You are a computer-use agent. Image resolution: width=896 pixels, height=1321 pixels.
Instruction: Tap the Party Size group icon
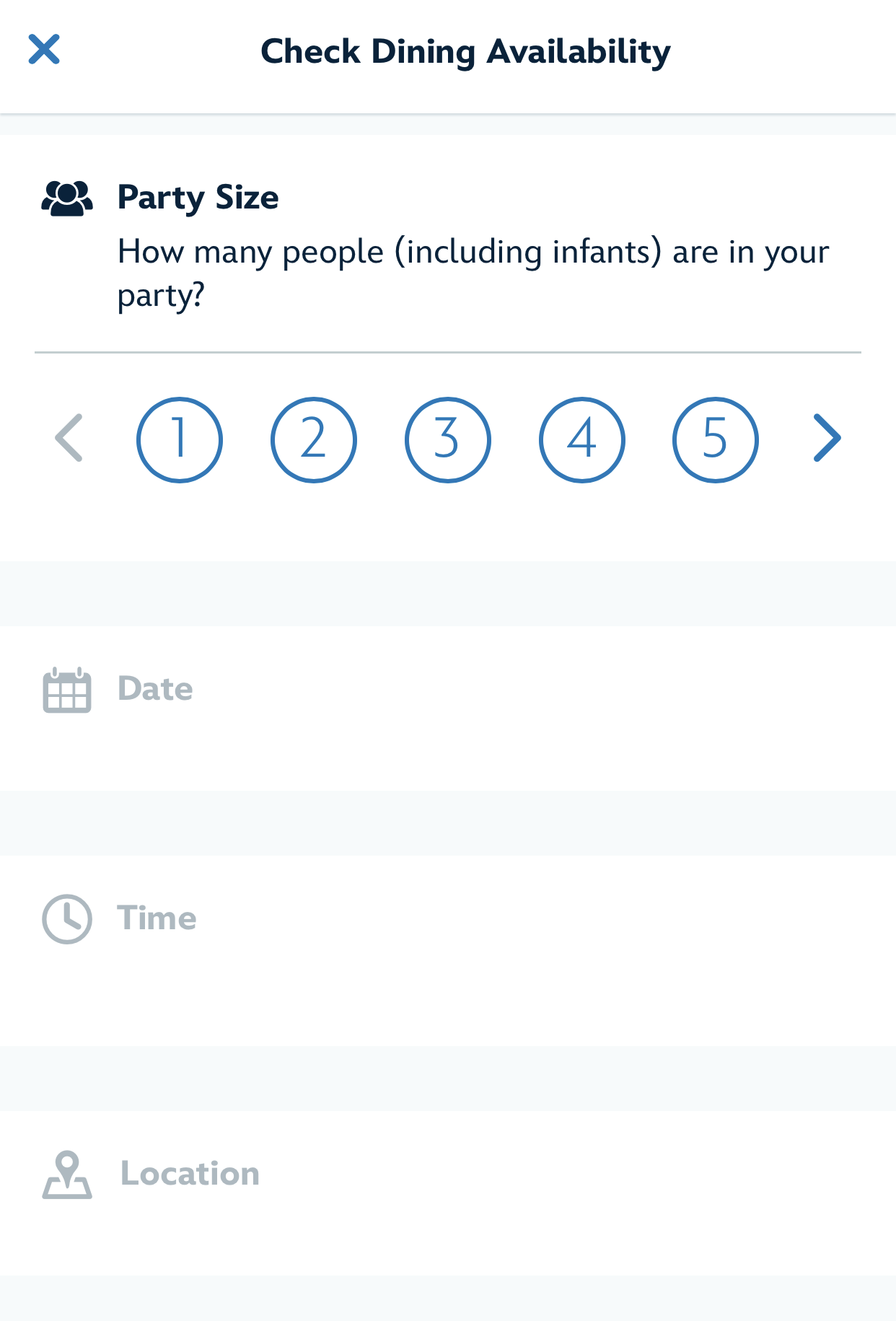coord(67,198)
